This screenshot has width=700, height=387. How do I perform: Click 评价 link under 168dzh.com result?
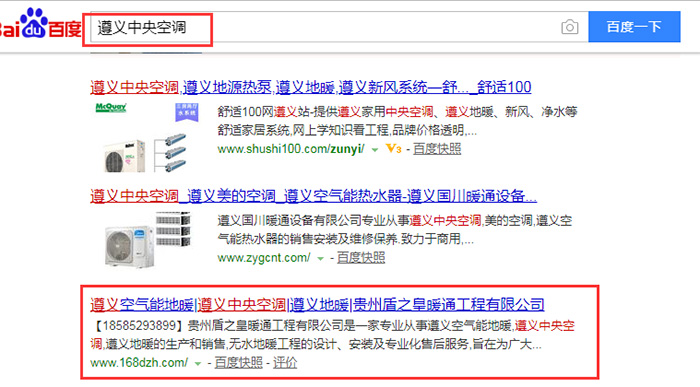285,362
